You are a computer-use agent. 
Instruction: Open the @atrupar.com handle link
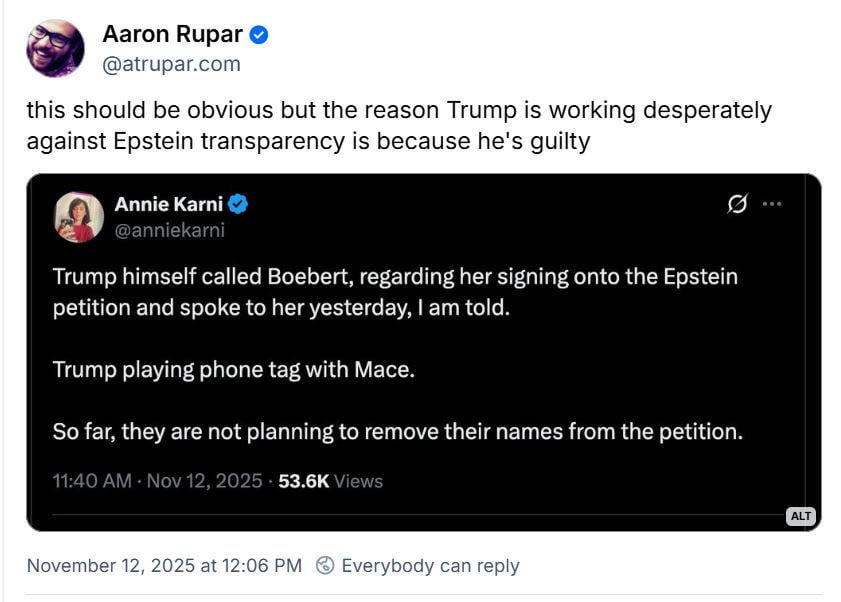click(171, 64)
